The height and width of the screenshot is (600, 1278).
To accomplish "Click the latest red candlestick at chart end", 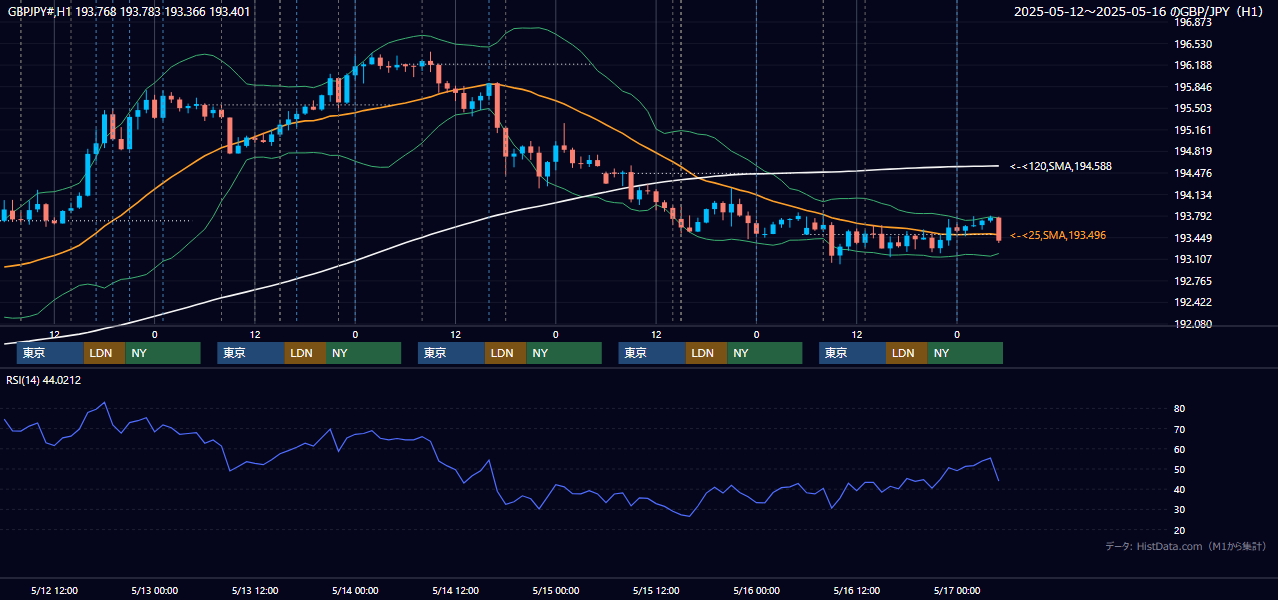I will click(998, 229).
